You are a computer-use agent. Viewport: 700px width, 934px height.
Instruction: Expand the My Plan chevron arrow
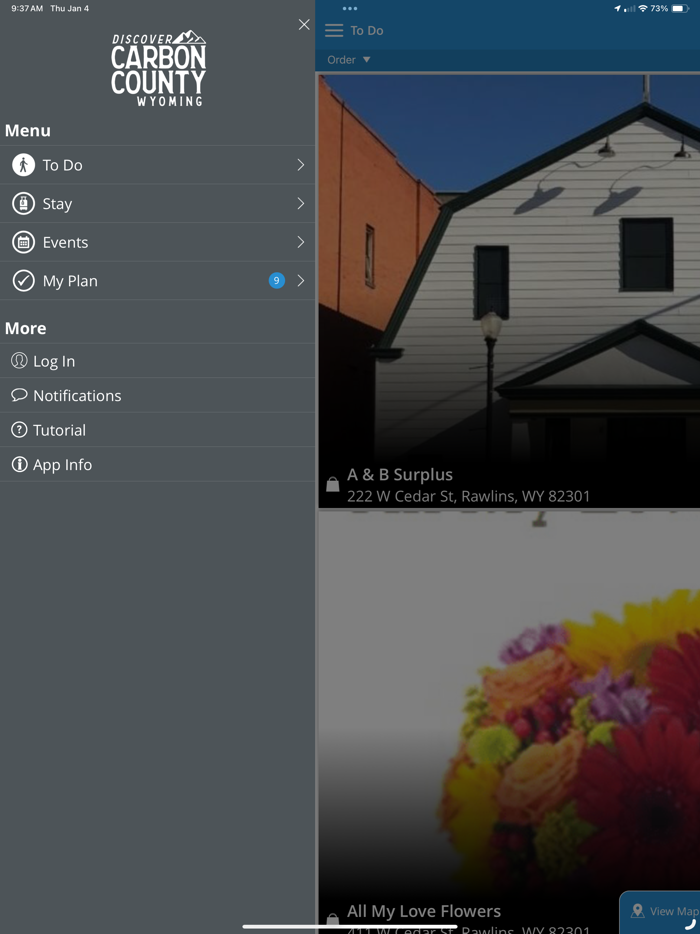[301, 281]
